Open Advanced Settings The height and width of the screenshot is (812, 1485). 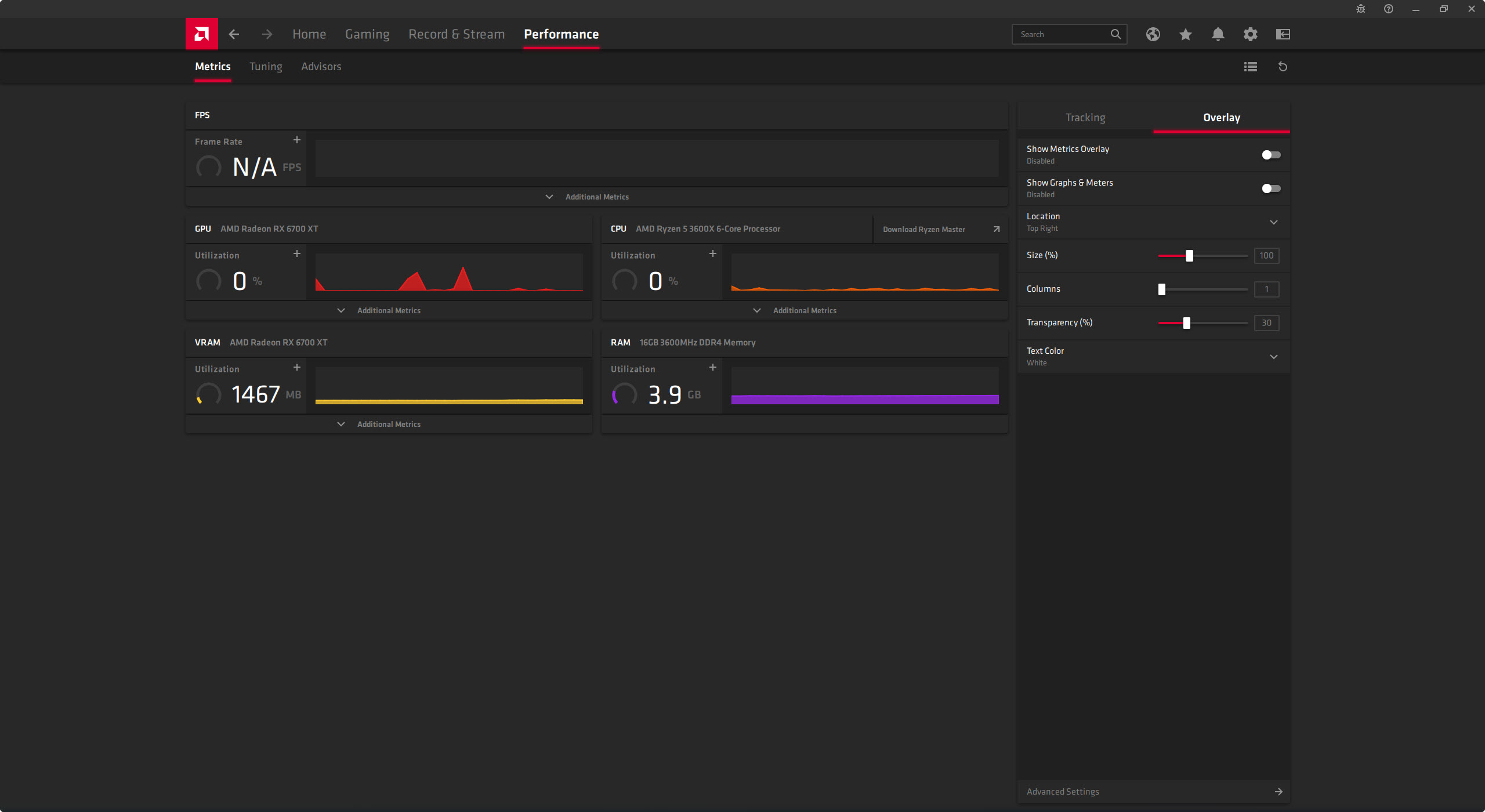click(1153, 792)
